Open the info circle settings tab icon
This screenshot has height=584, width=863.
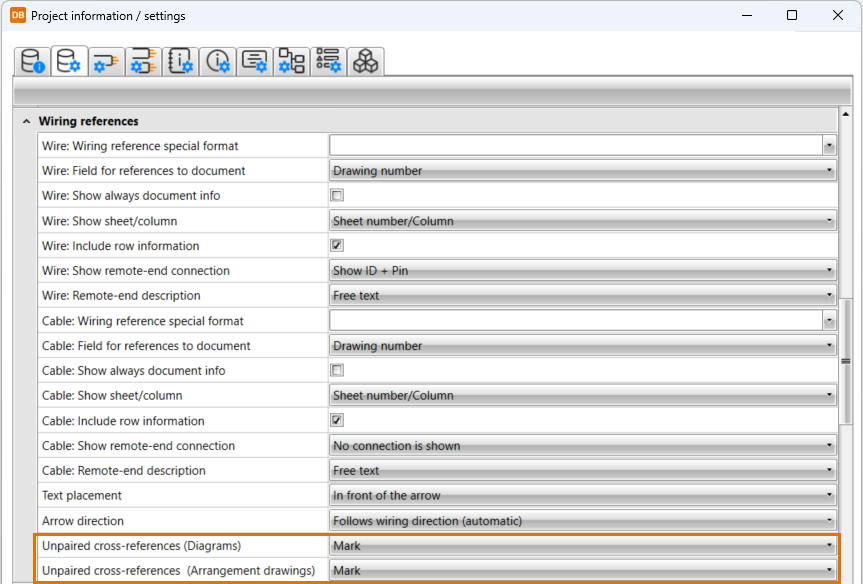(x=218, y=62)
